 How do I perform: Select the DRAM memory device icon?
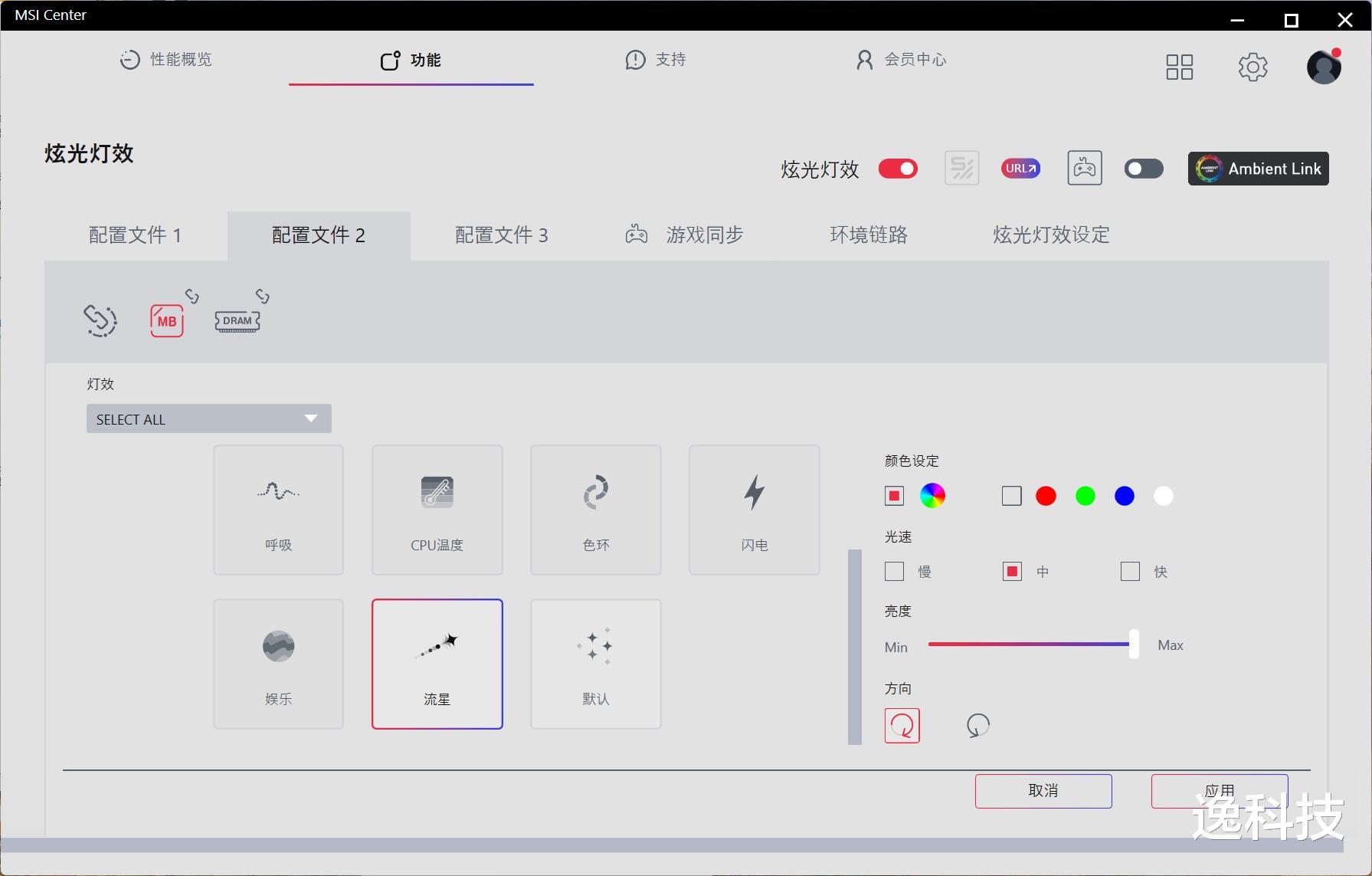pyautogui.click(x=237, y=321)
